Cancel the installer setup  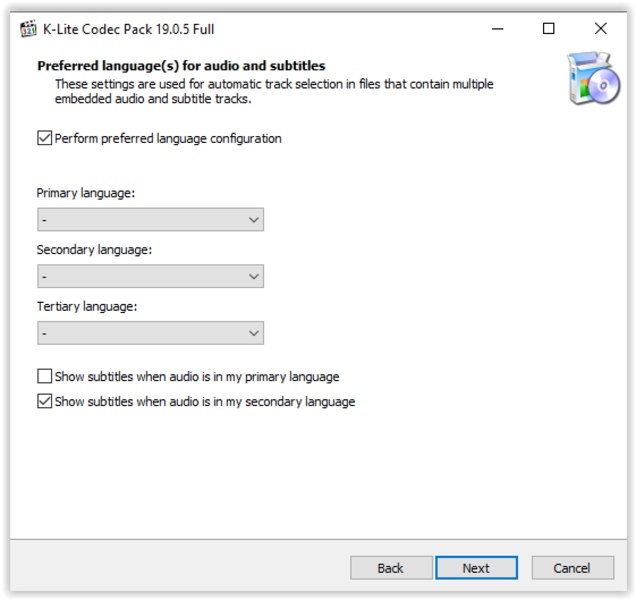pos(572,568)
